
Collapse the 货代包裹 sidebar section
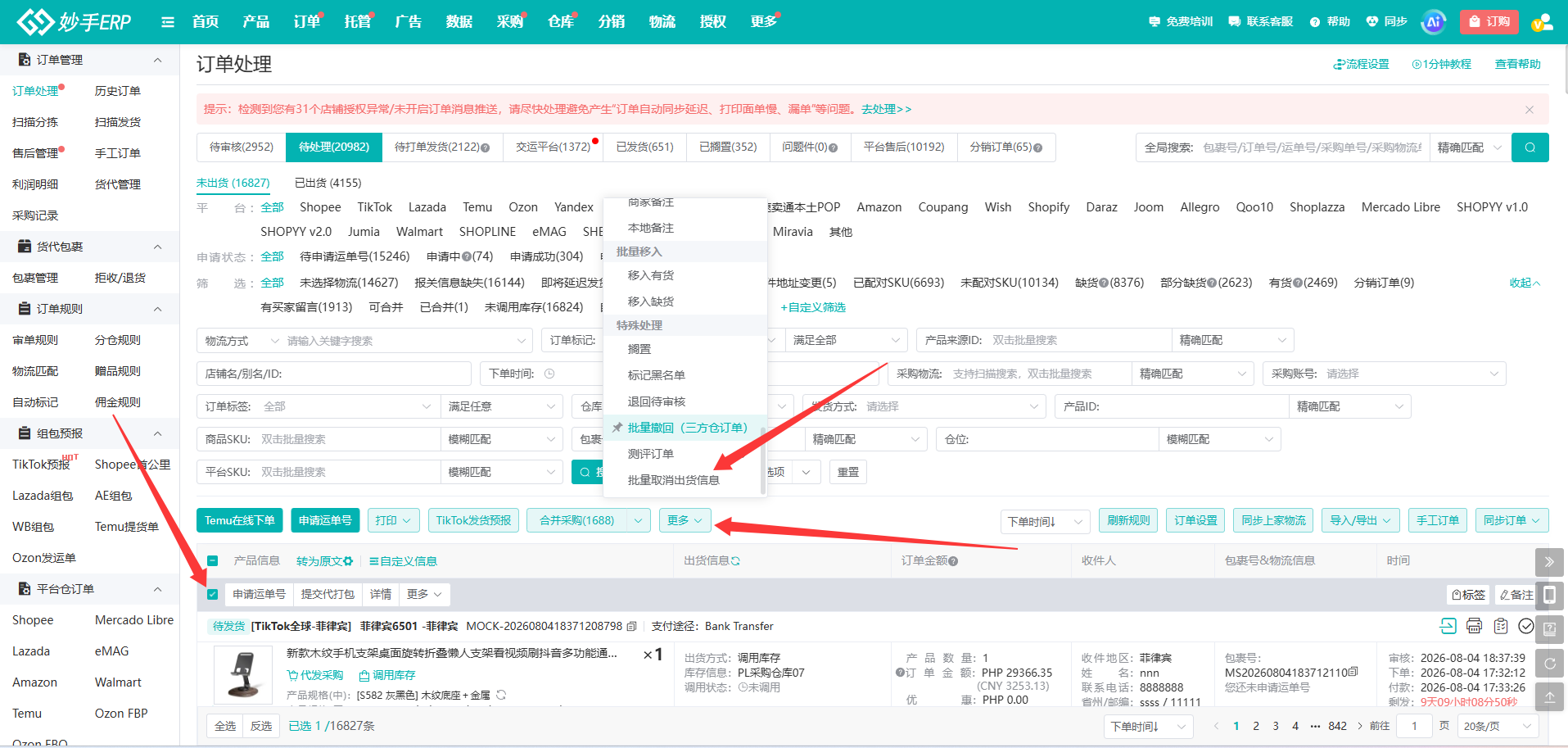158,247
